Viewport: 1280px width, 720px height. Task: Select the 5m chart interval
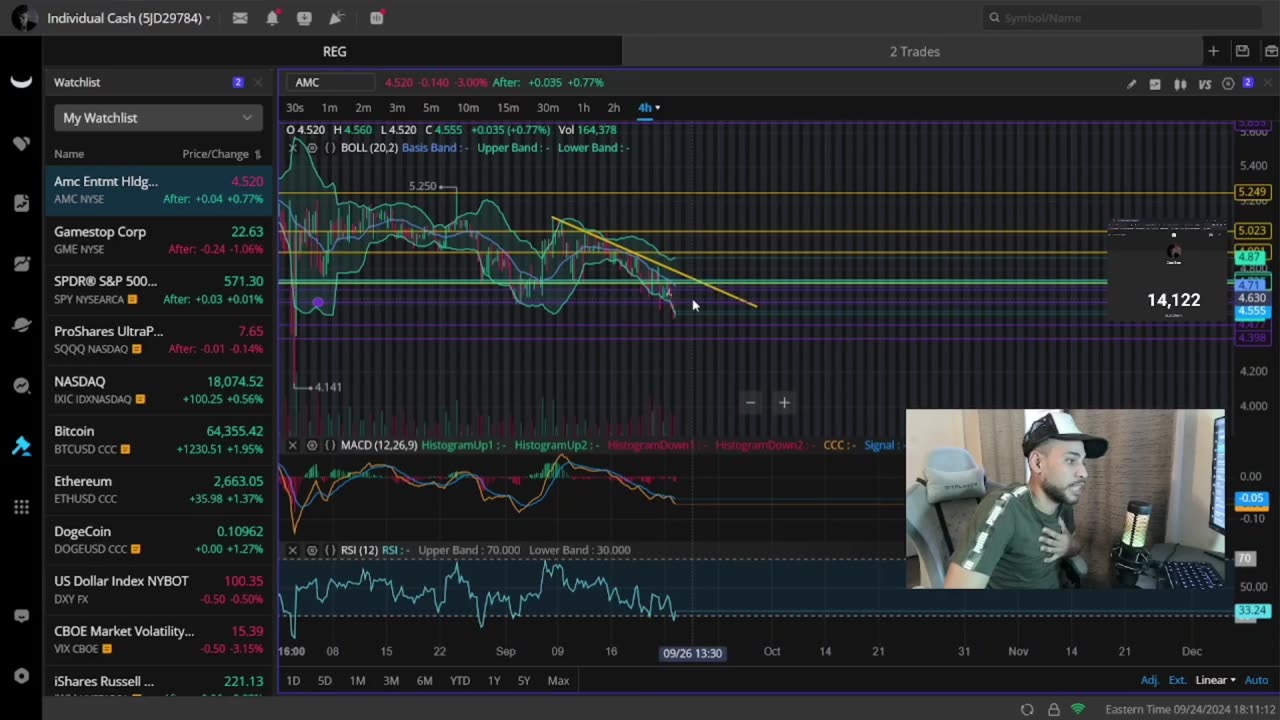point(431,108)
